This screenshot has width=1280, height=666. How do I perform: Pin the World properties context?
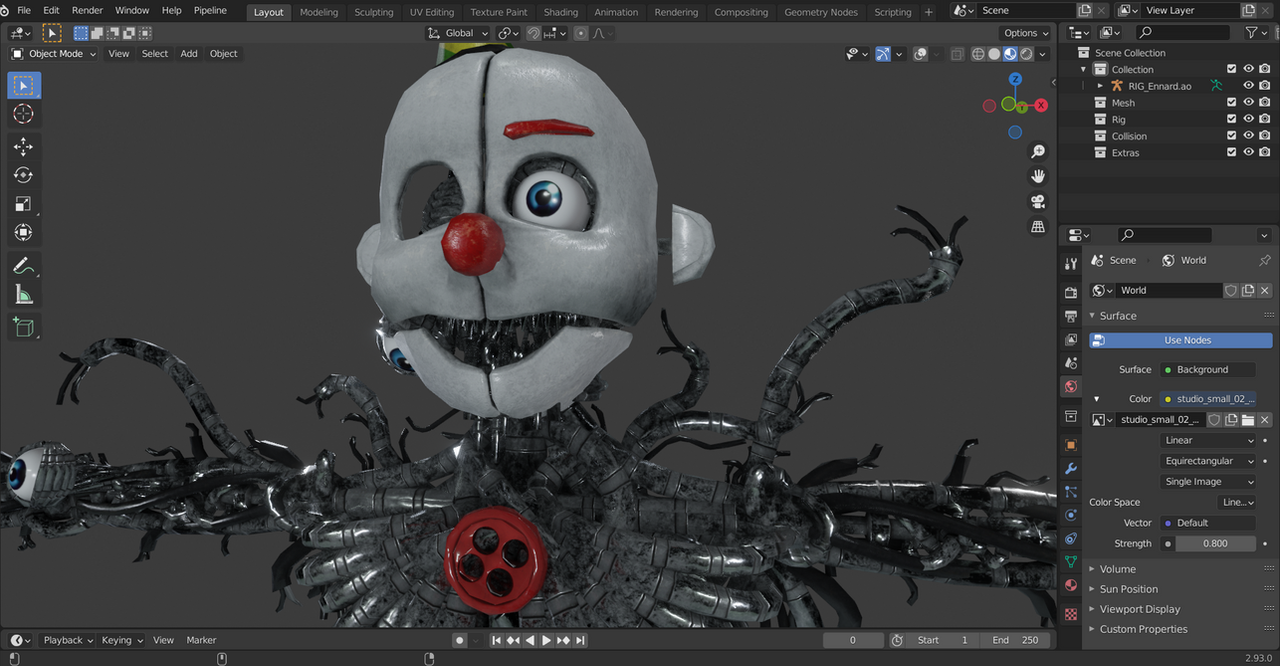pos(1264,260)
